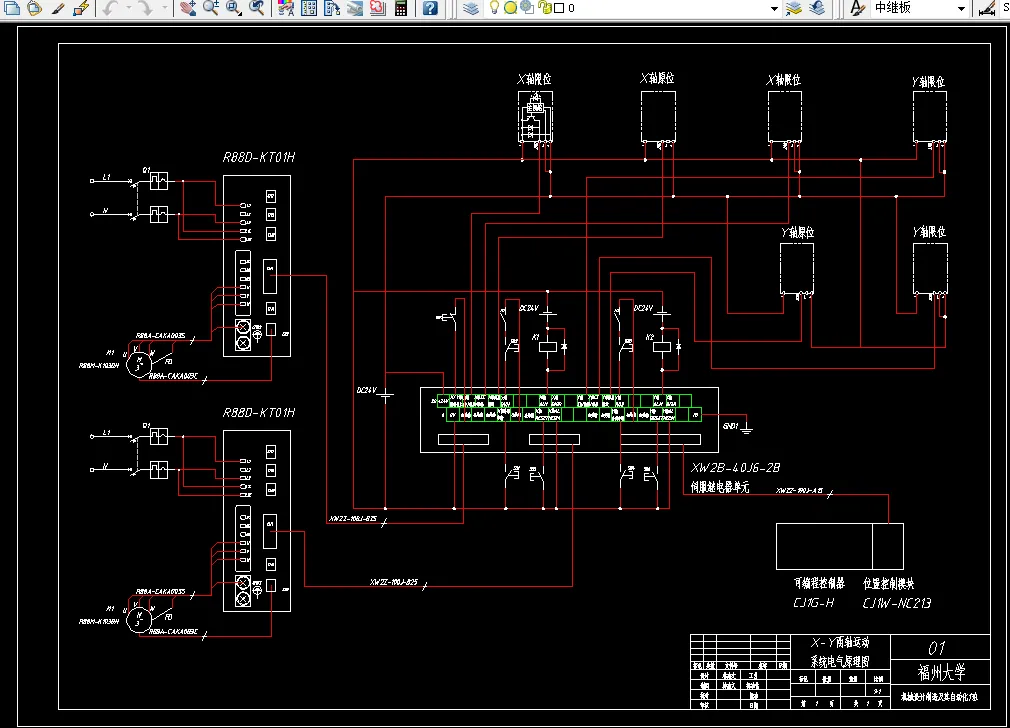Expand the 中继板 text style dropdown
This screenshot has height=728, width=1010.
pos(960,9)
